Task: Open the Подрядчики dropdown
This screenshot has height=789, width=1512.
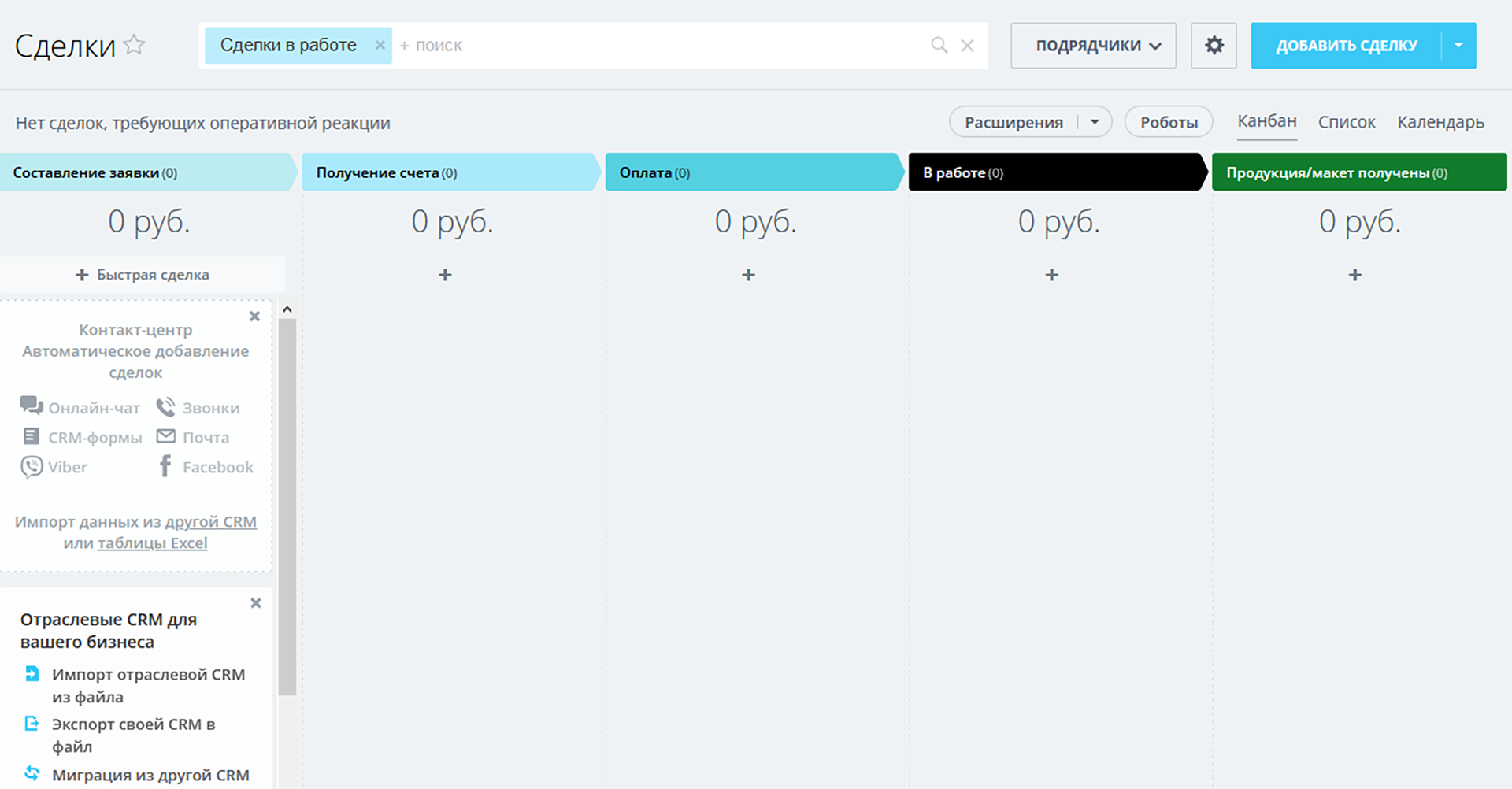Action: pyautogui.click(x=1093, y=46)
